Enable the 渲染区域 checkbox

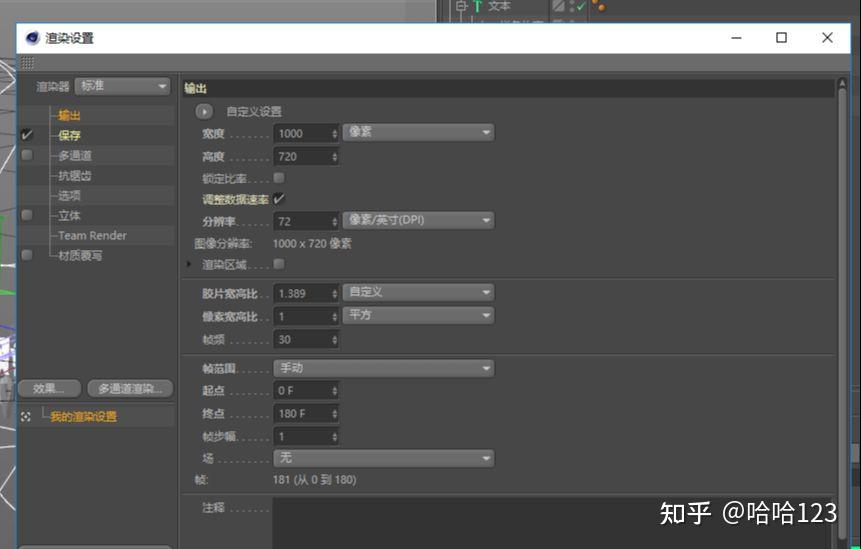click(279, 264)
